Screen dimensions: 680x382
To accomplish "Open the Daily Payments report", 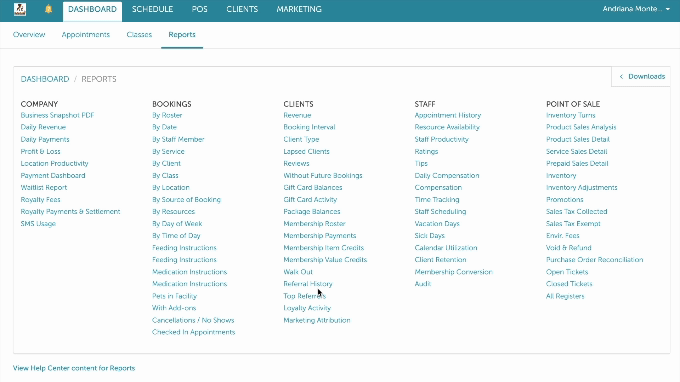I will point(45,140).
